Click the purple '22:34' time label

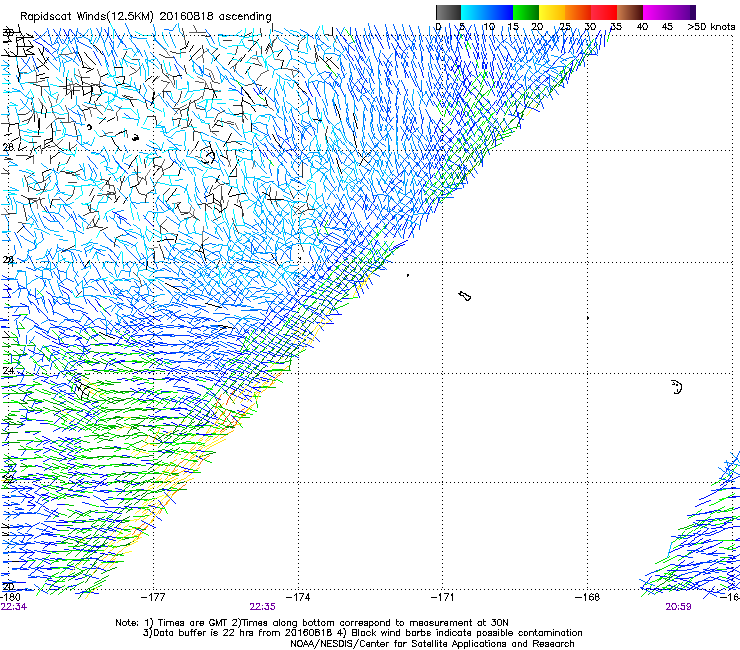(x=14, y=607)
